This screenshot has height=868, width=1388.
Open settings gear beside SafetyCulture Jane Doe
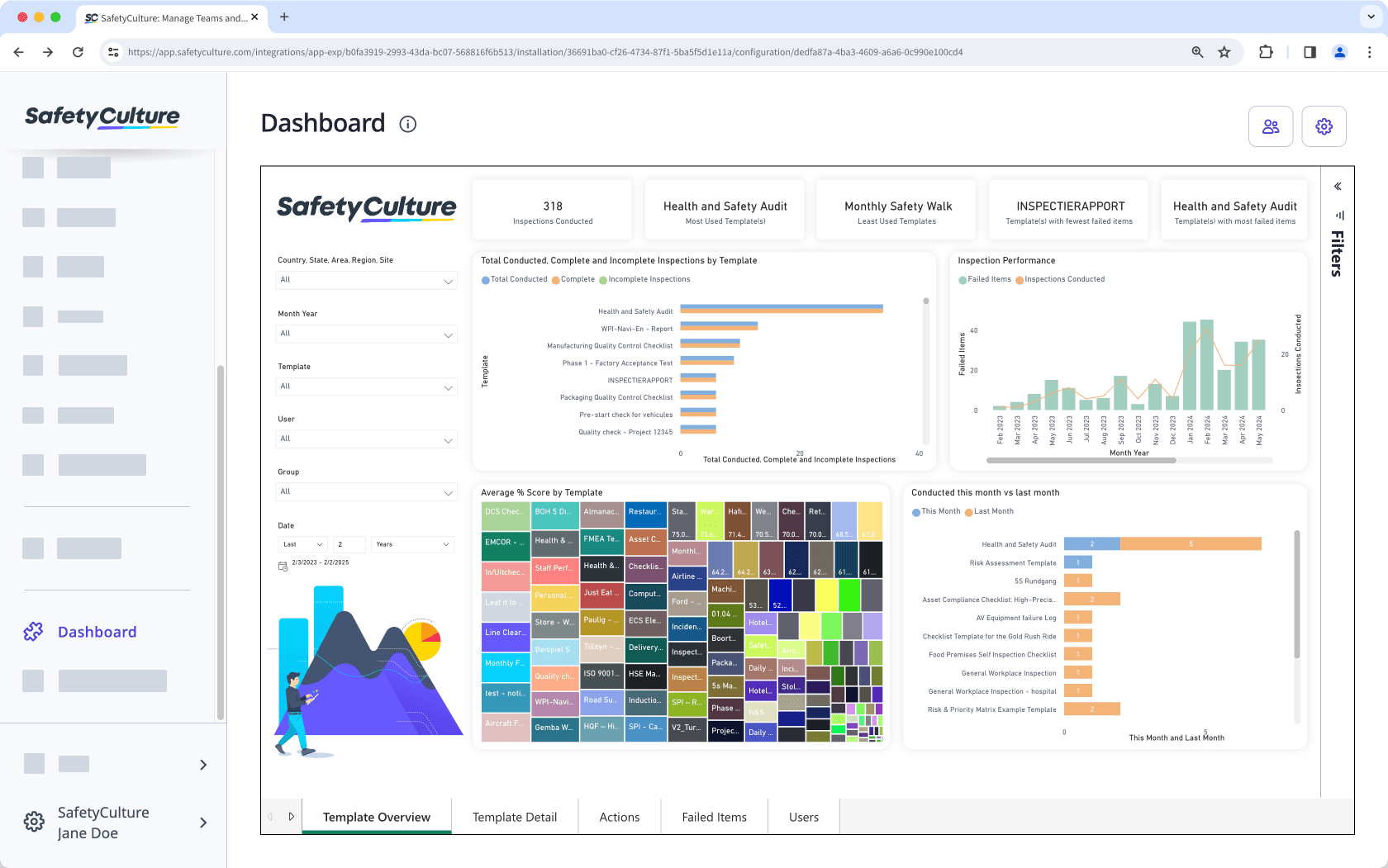pyautogui.click(x=33, y=822)
